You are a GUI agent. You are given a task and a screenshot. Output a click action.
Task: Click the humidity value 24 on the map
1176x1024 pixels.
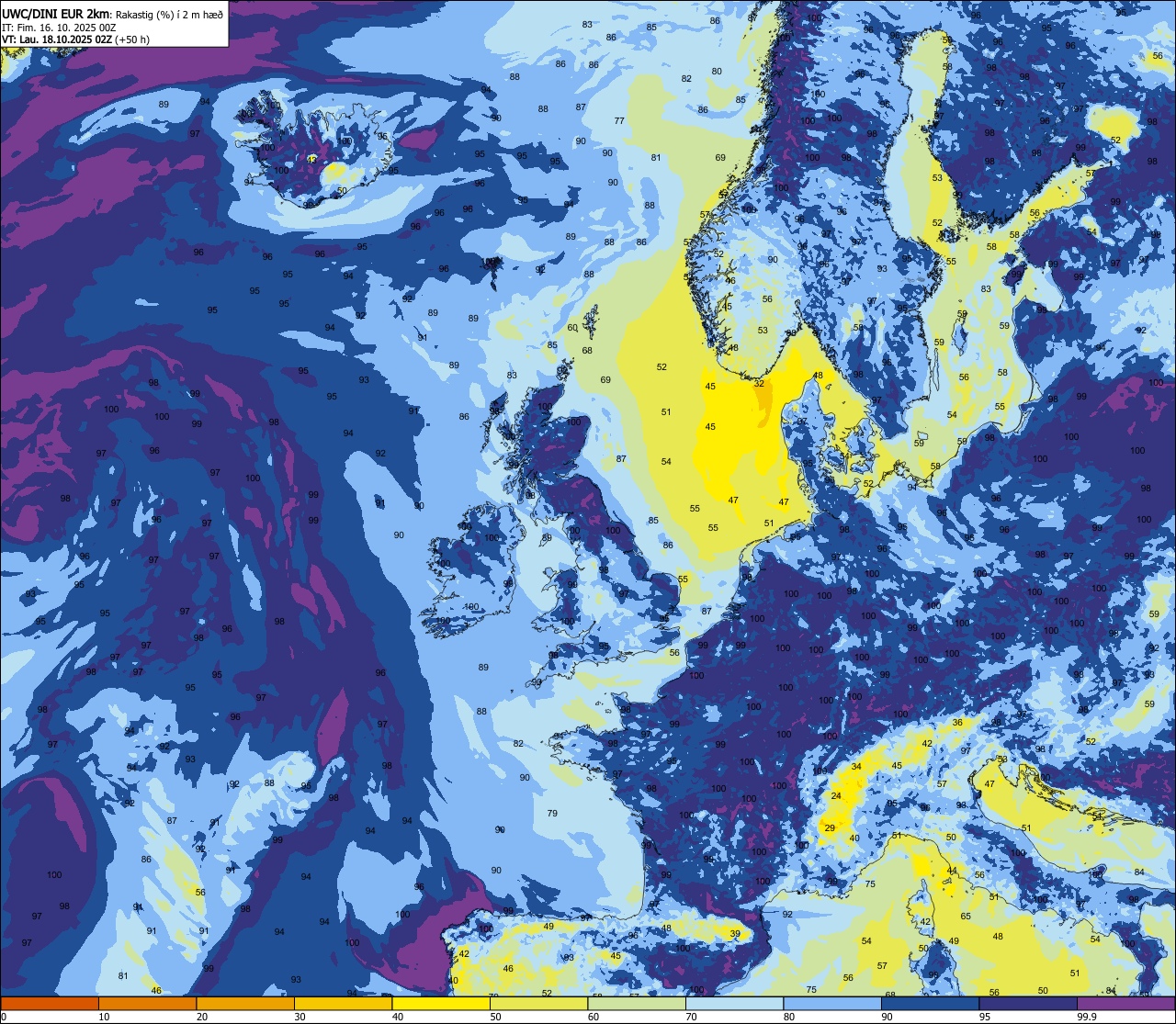[836, 796]
